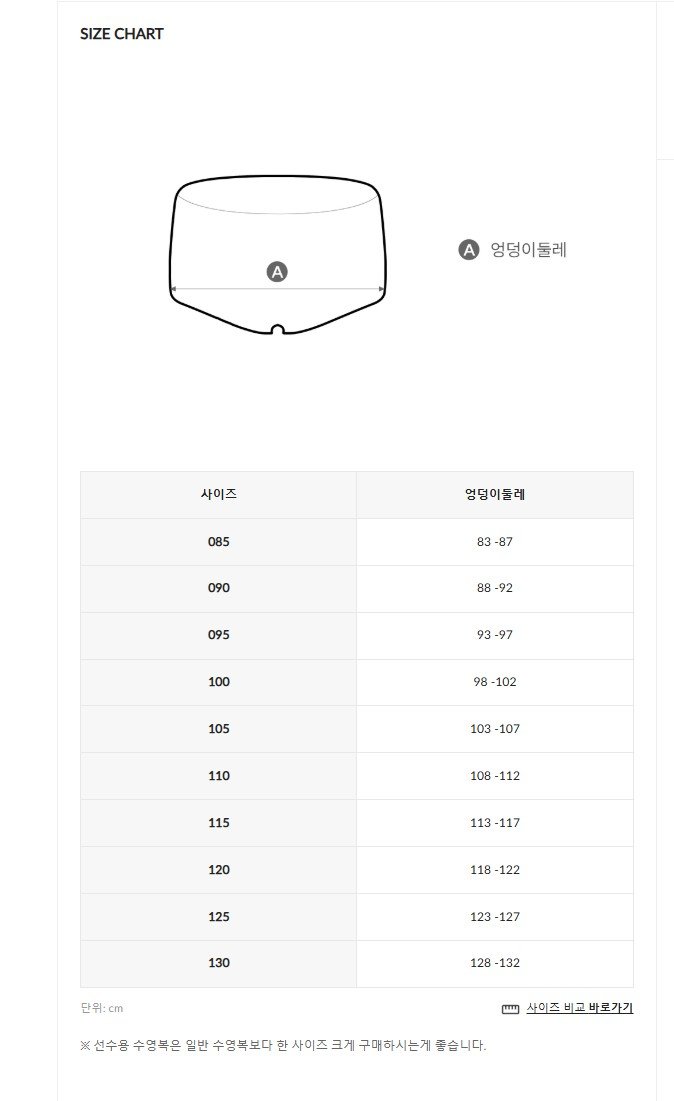The height and width of the screenshot is (1101, 674).
Task: Select size row 125
Action: click(x=357, y=917)
